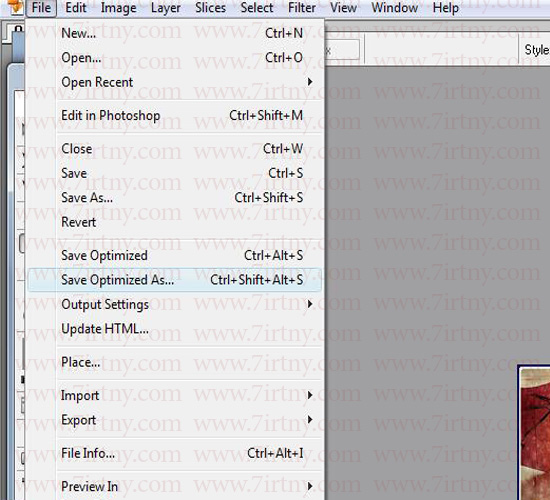Click the ImageReady app icon in menu bar

15,7
